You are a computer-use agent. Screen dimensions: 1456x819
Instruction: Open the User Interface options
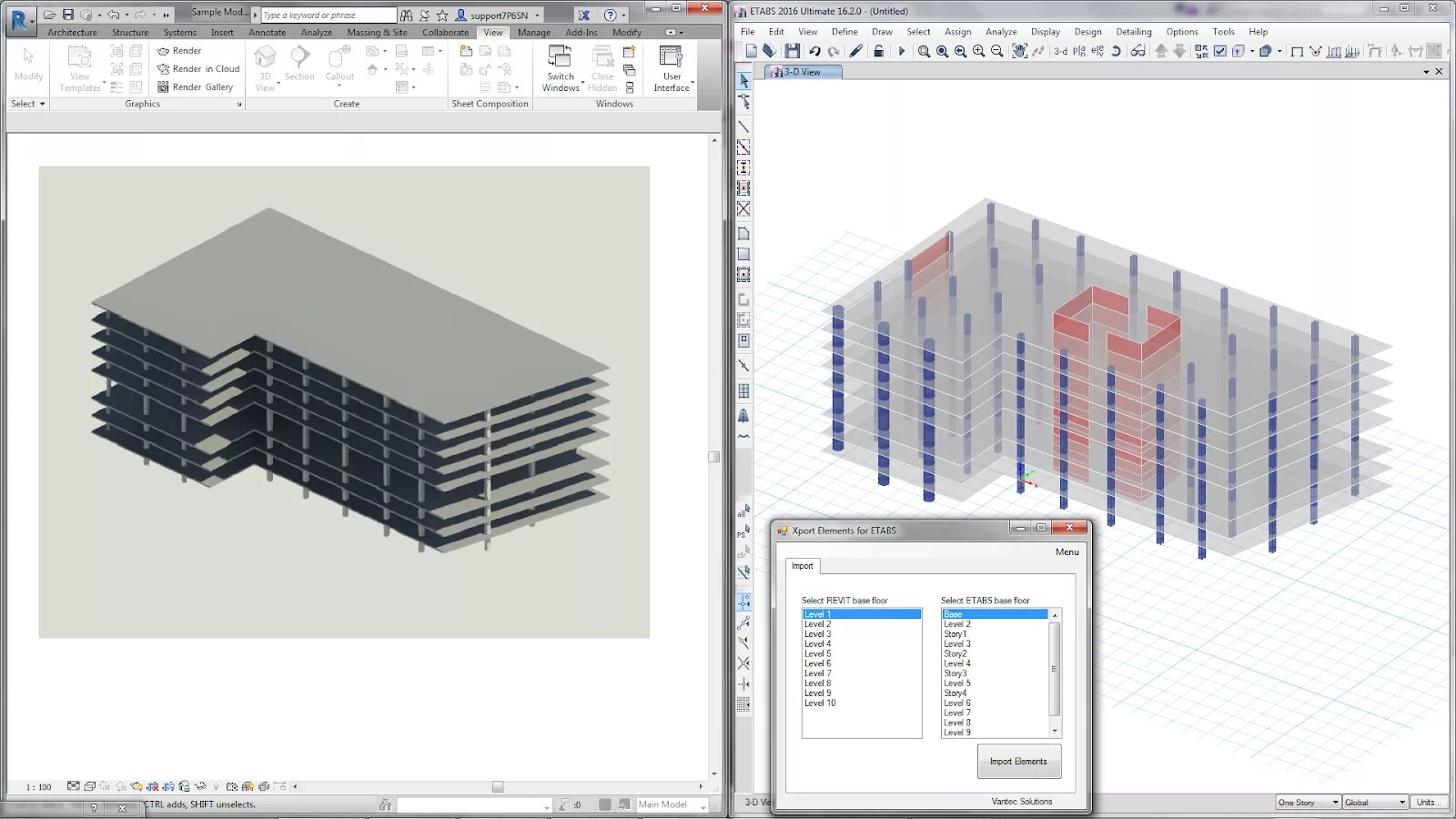pyautogui.click(x=672, y=68)
